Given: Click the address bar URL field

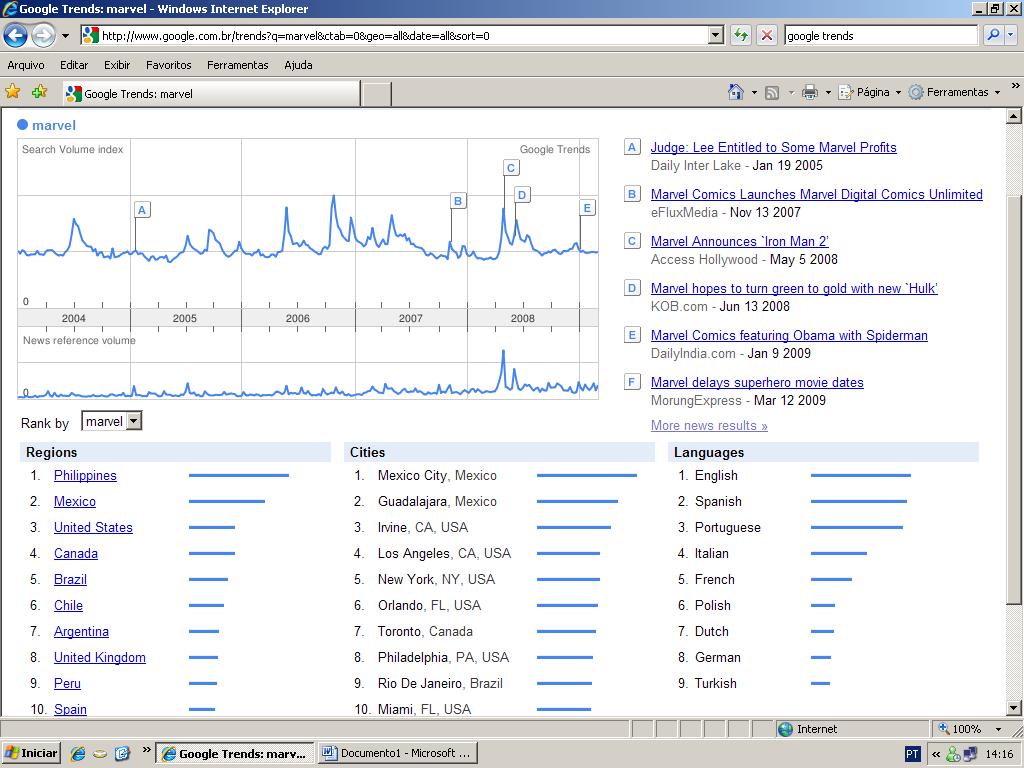Looking at the screenshot, I should coord(402,35).
